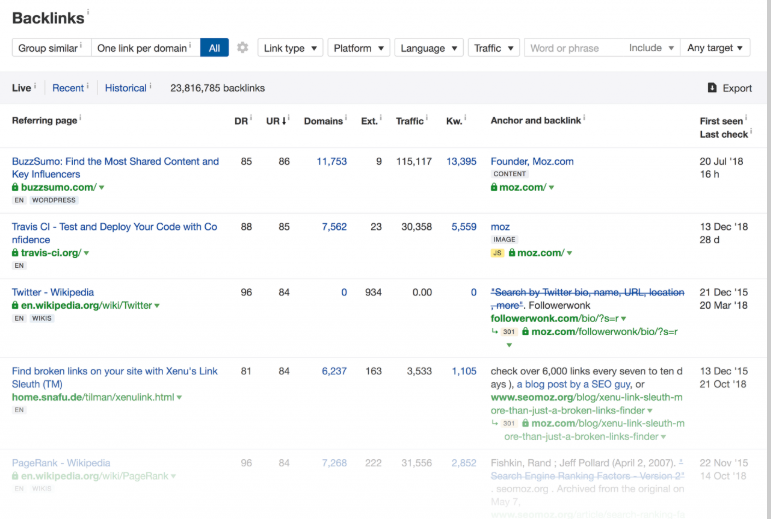Click the JS badge in Travis CI row
777x519 pixels.
(x=498, y=253)
